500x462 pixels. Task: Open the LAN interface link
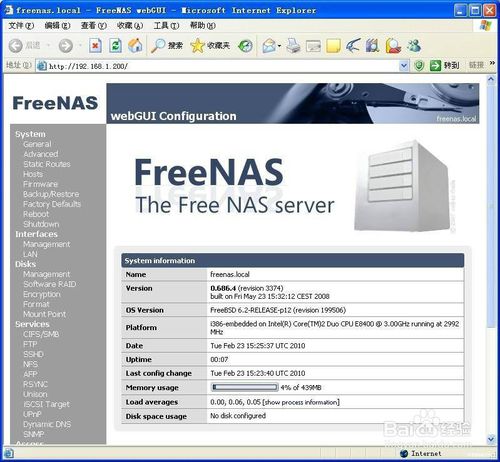pos(30,254)
